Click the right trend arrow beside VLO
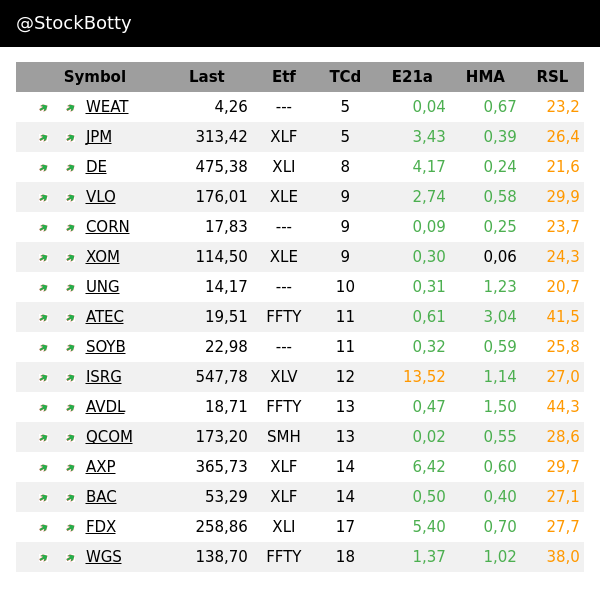Image resolution: width=600 pixels, height=600 pixels. pos(70,198)
